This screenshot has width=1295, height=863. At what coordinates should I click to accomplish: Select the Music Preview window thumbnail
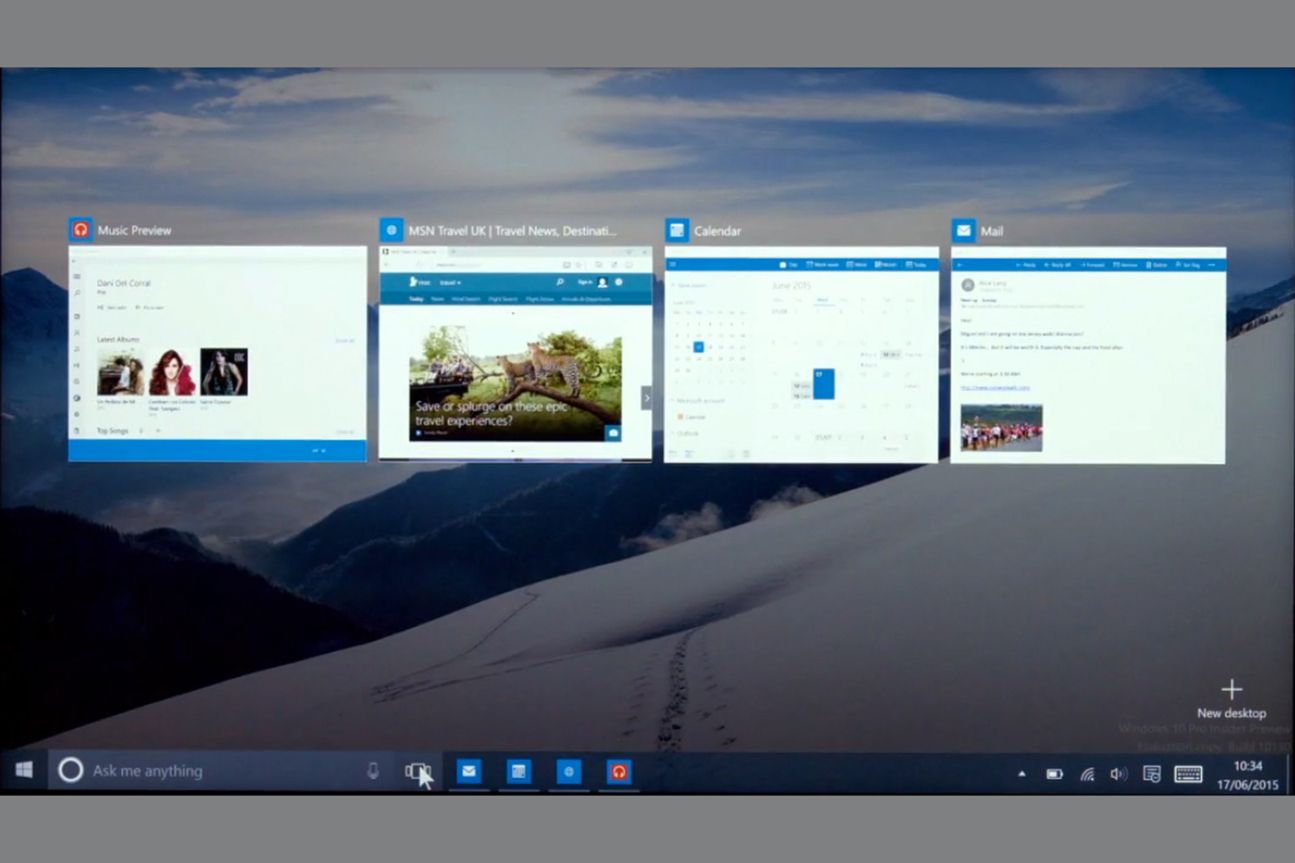(x=217, y=353)
